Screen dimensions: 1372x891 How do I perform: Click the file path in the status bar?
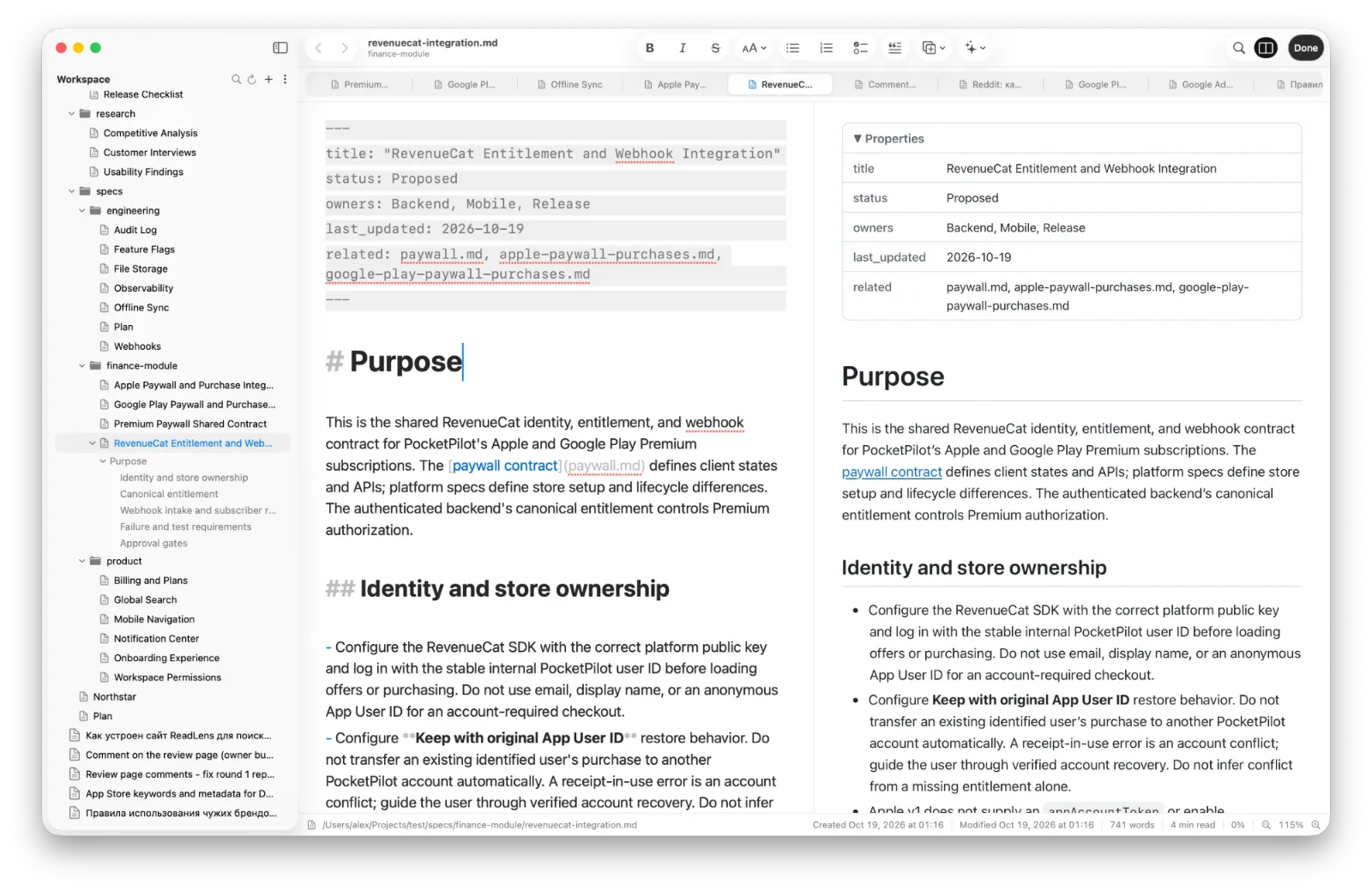point(479,825)
